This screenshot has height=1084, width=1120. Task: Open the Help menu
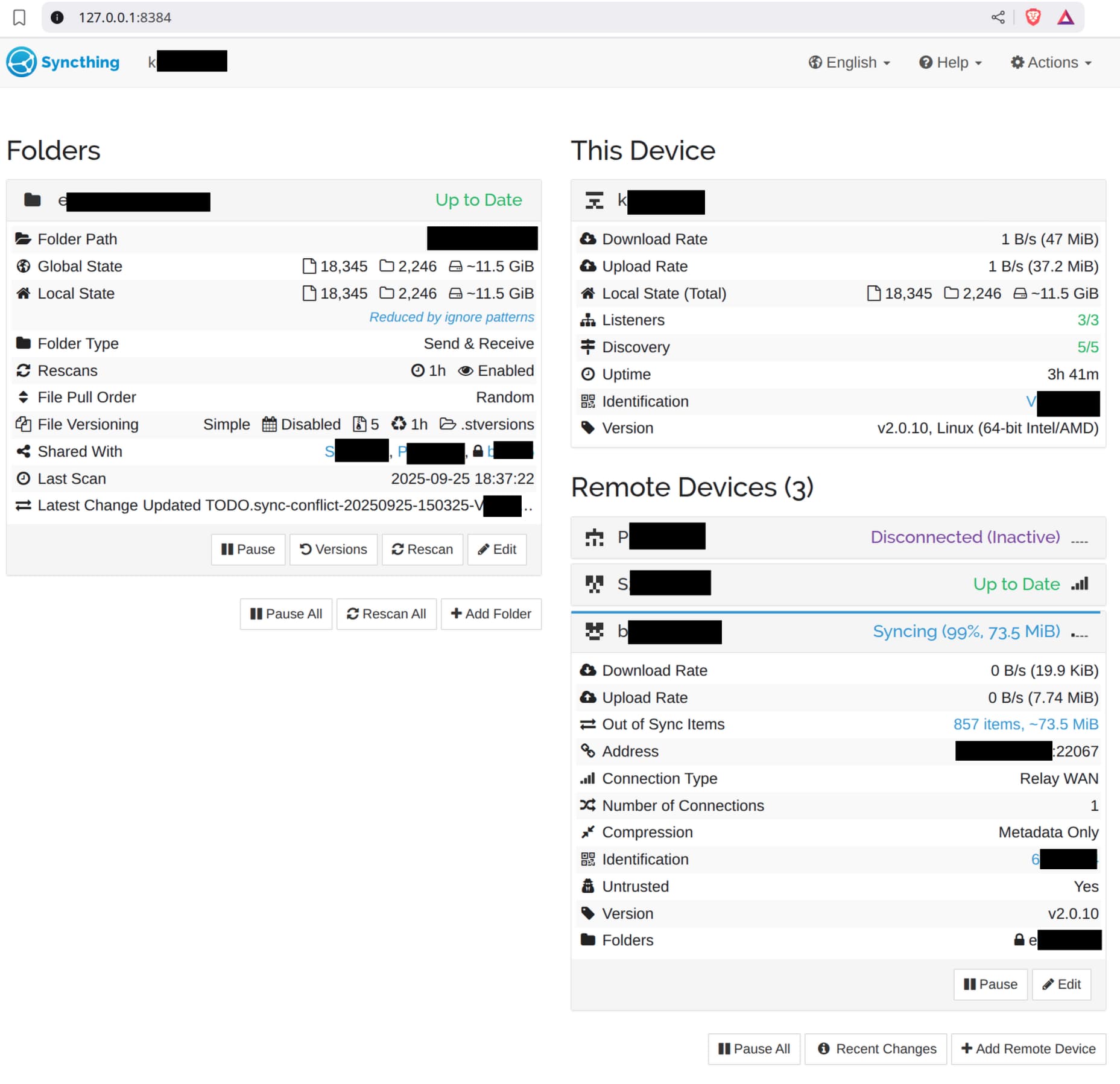[951, 63]
